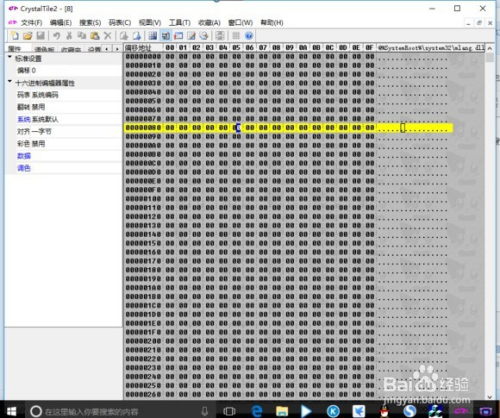Open Edge browser from the taskbar
500x418 pixels.
(x=256, y=411)
